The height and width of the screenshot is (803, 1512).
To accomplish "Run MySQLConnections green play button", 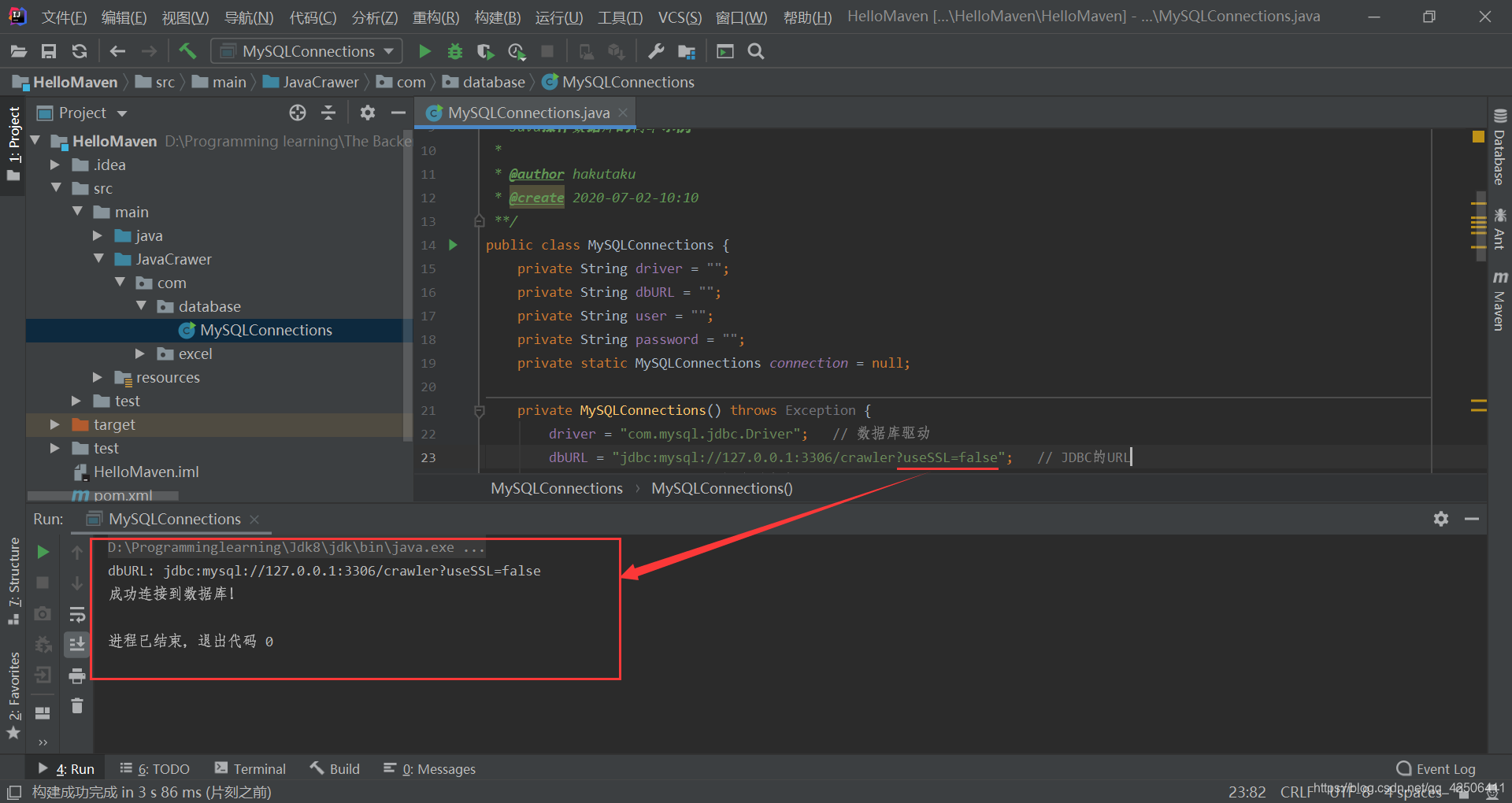I will point(424,51).
